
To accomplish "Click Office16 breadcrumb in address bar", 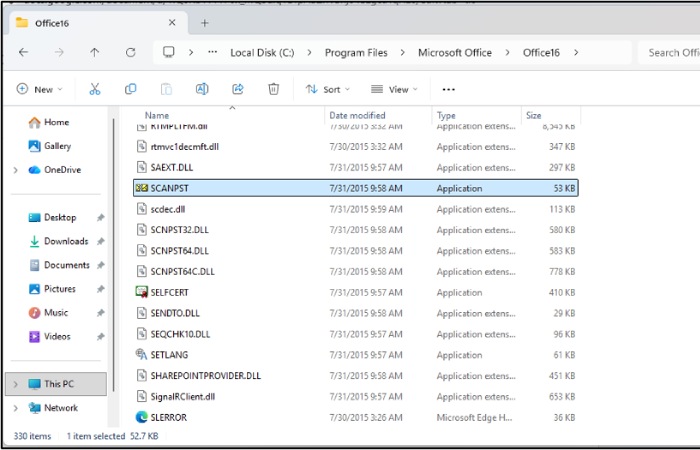I will coord(541,53).
